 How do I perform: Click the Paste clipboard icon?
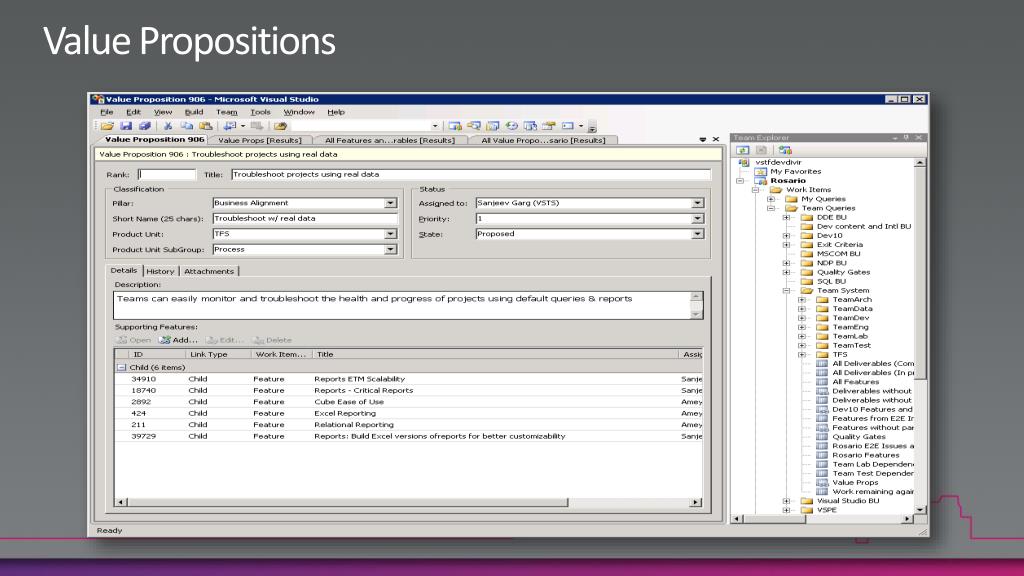click(206, 126)
